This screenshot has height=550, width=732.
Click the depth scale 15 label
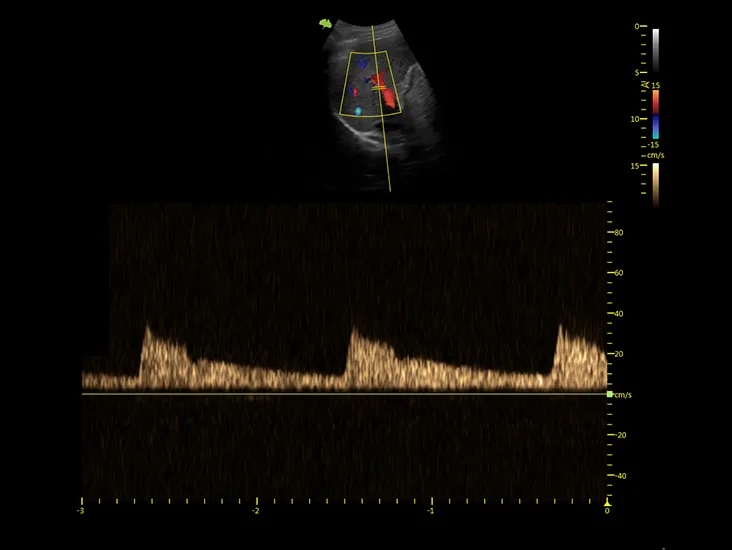[635, 166]
